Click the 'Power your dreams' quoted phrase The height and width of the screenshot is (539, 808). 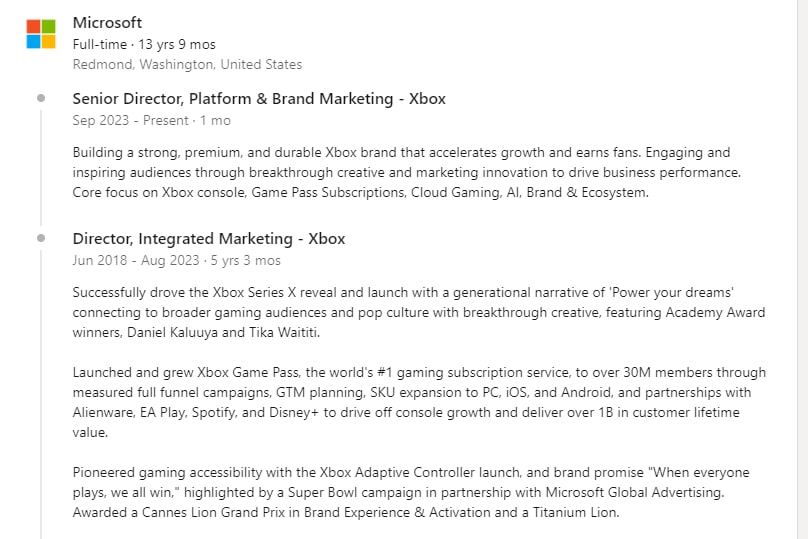[x=672, y=292]
